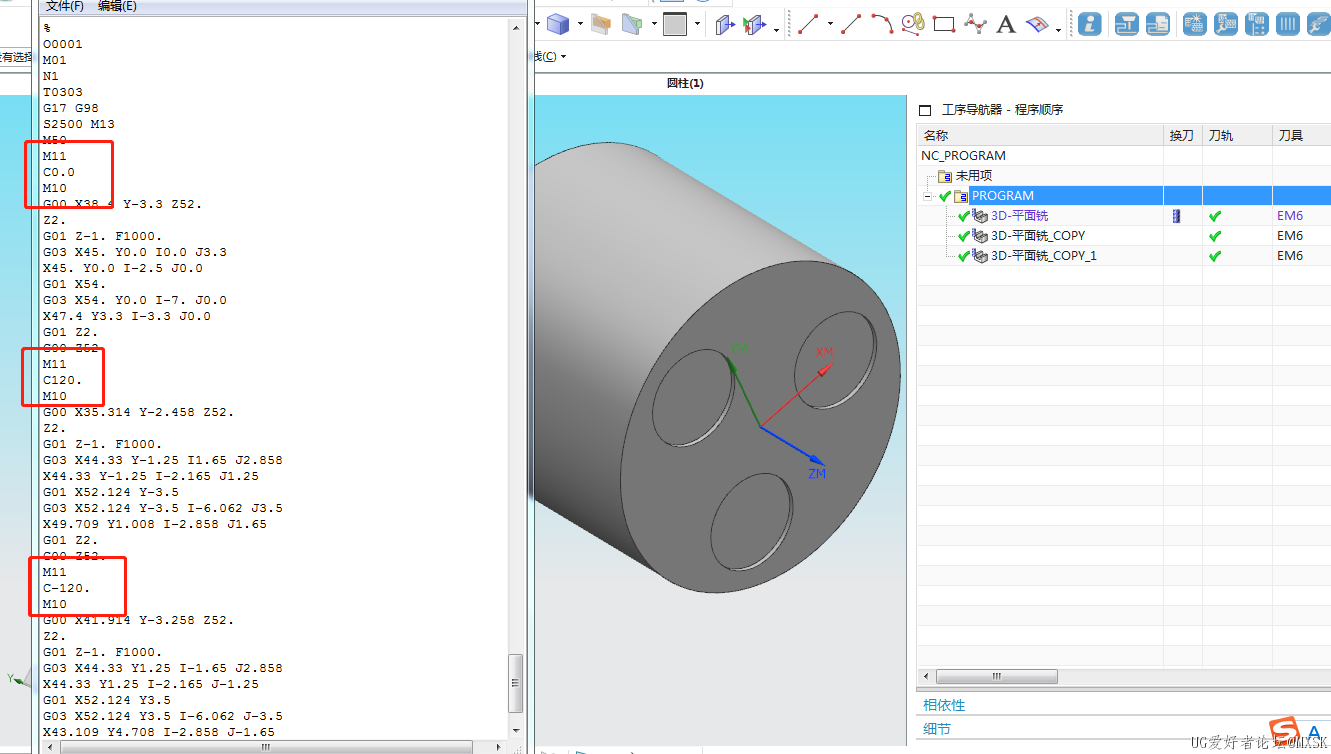Viewport: 1331px width, 754px height.
Task: Click the blue information 'i' icon
Action: point(1090,23)
